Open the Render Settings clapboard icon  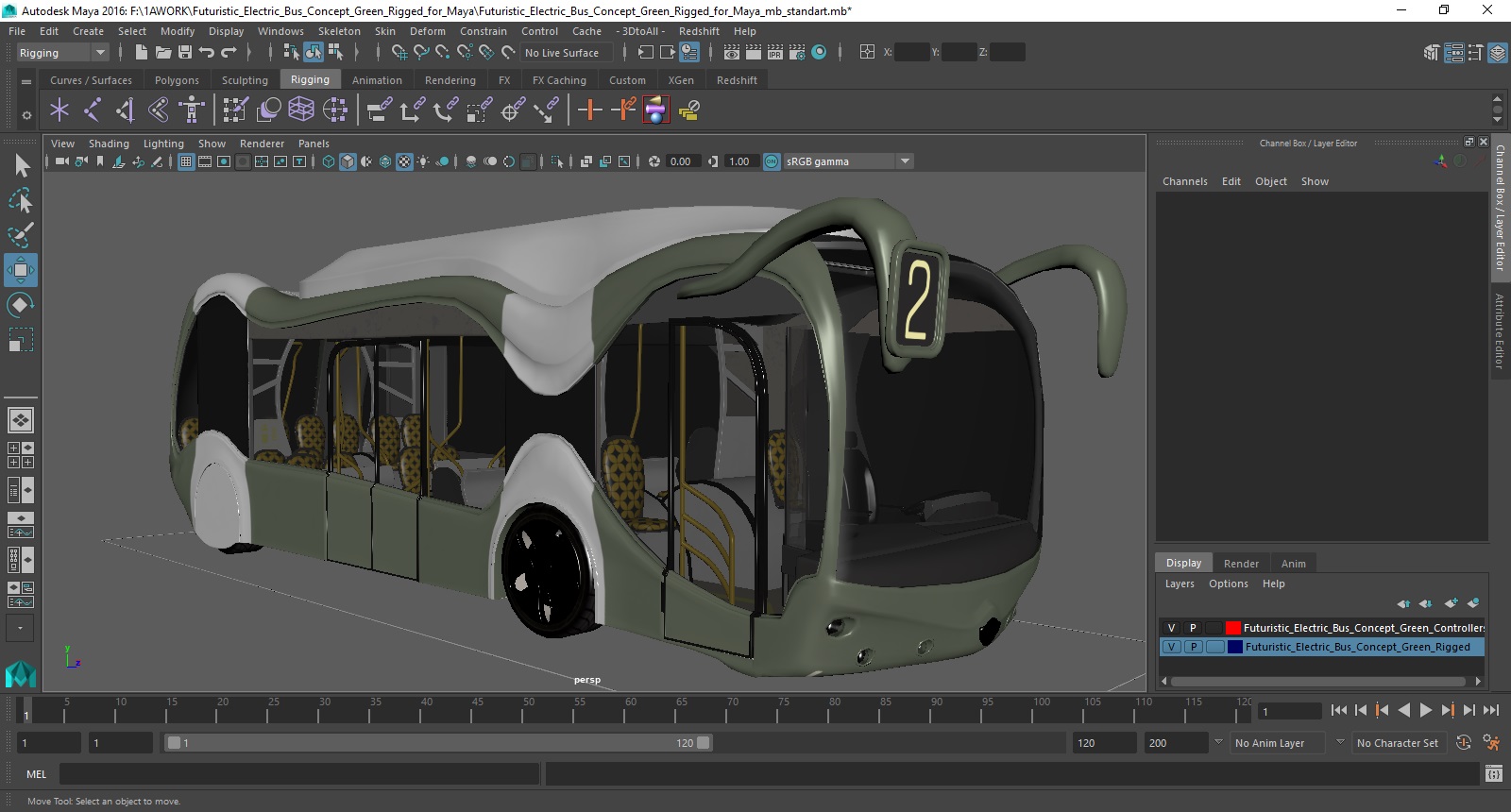click(797, 53)
